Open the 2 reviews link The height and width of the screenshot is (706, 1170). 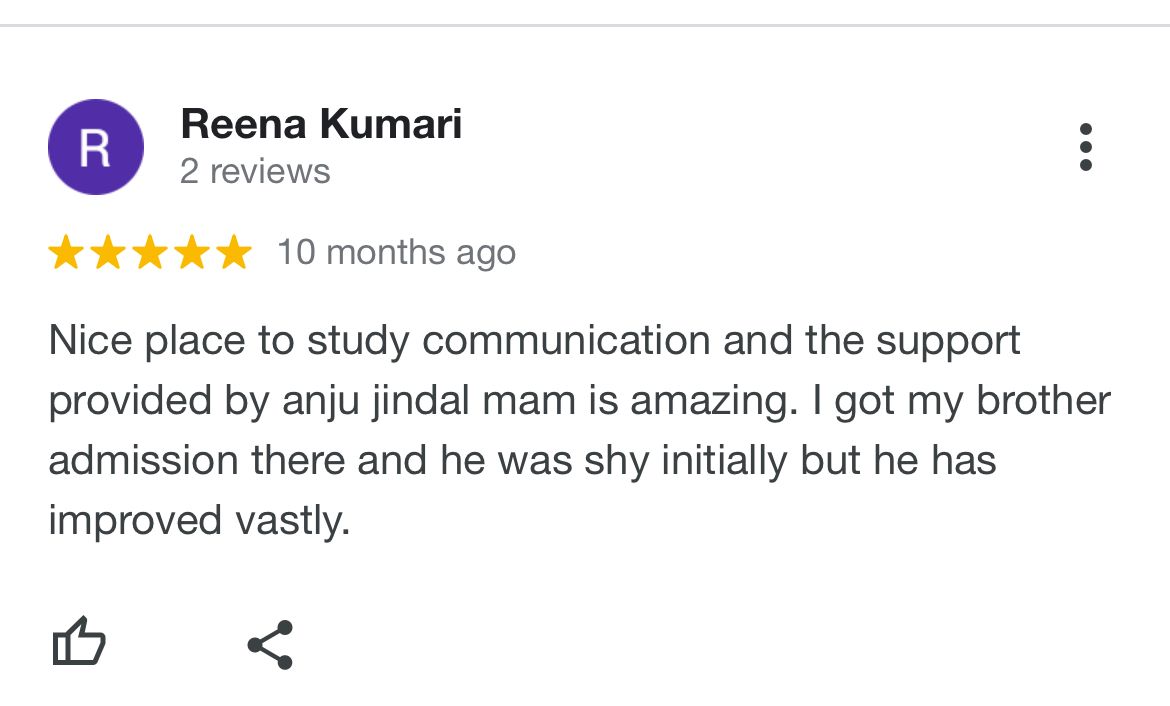(255, 171)
